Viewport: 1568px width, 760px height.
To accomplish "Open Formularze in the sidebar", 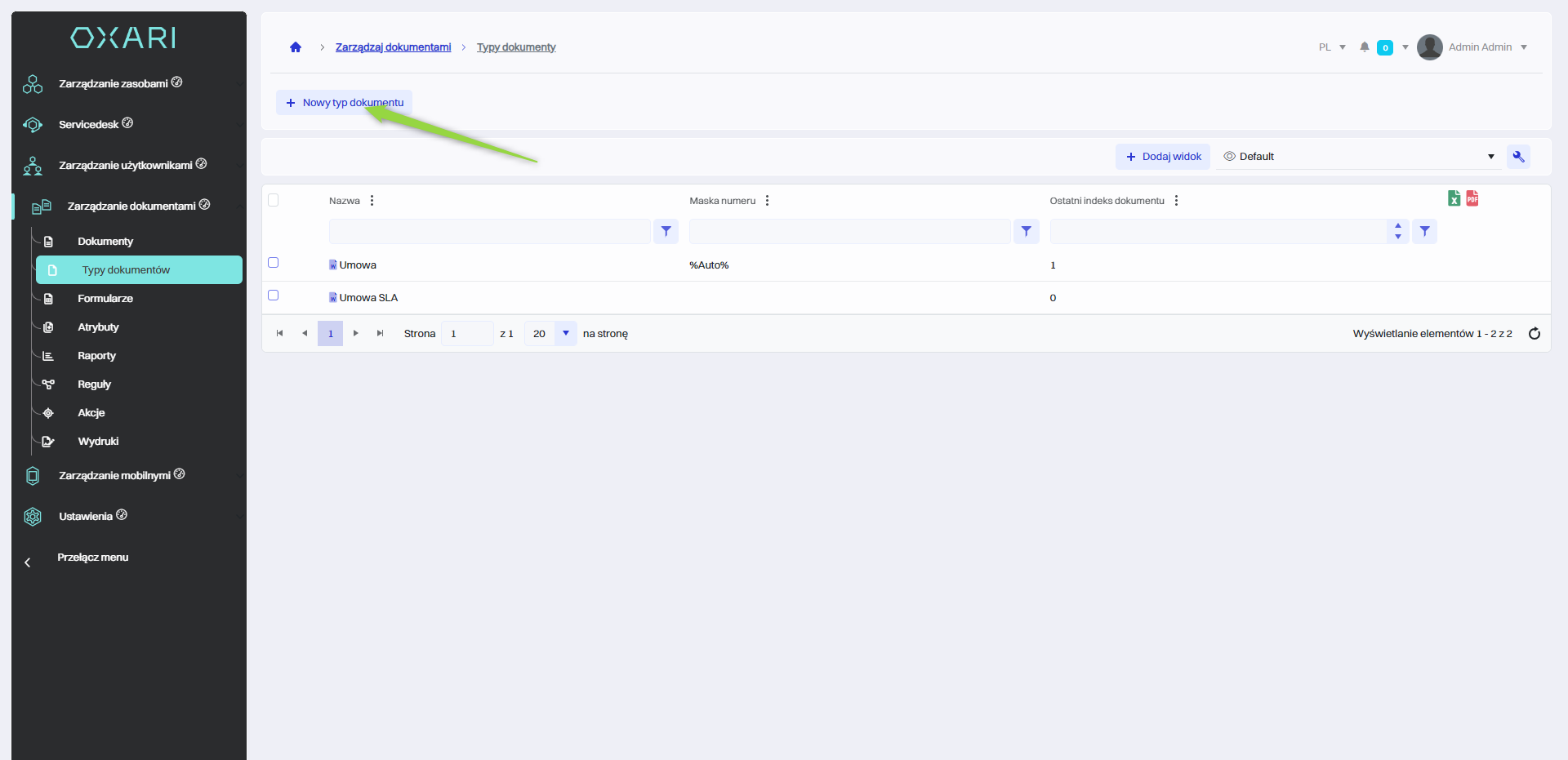I will [x=105, y=299].
